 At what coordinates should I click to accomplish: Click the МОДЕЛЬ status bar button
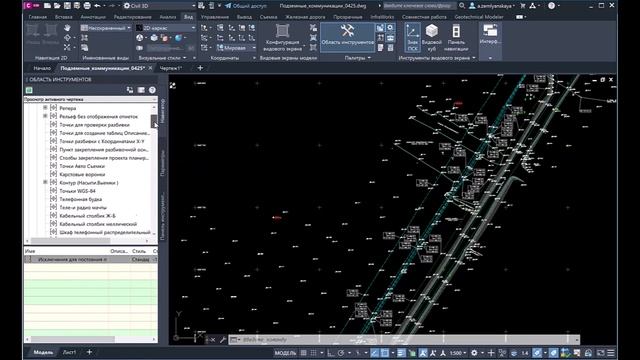click(x=285, y=353)
